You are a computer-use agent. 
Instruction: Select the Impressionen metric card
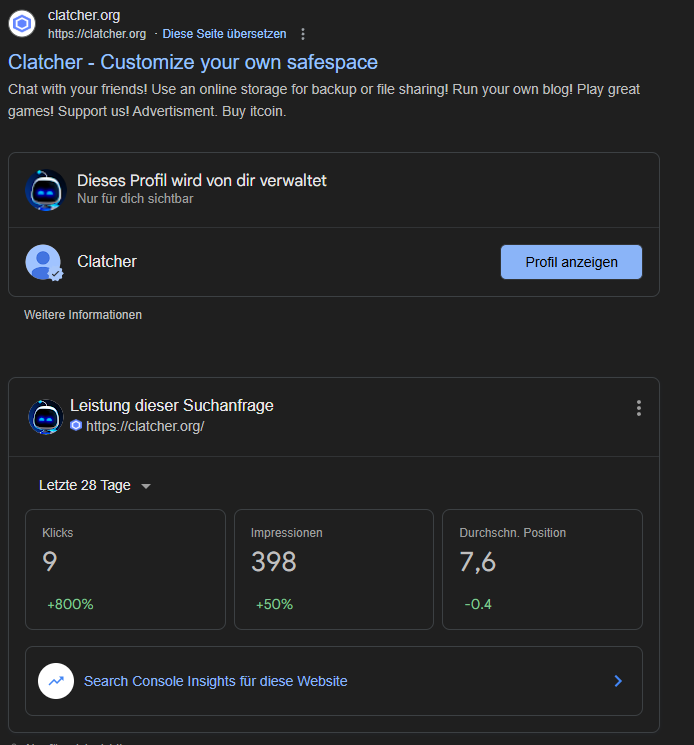point(334,569)
